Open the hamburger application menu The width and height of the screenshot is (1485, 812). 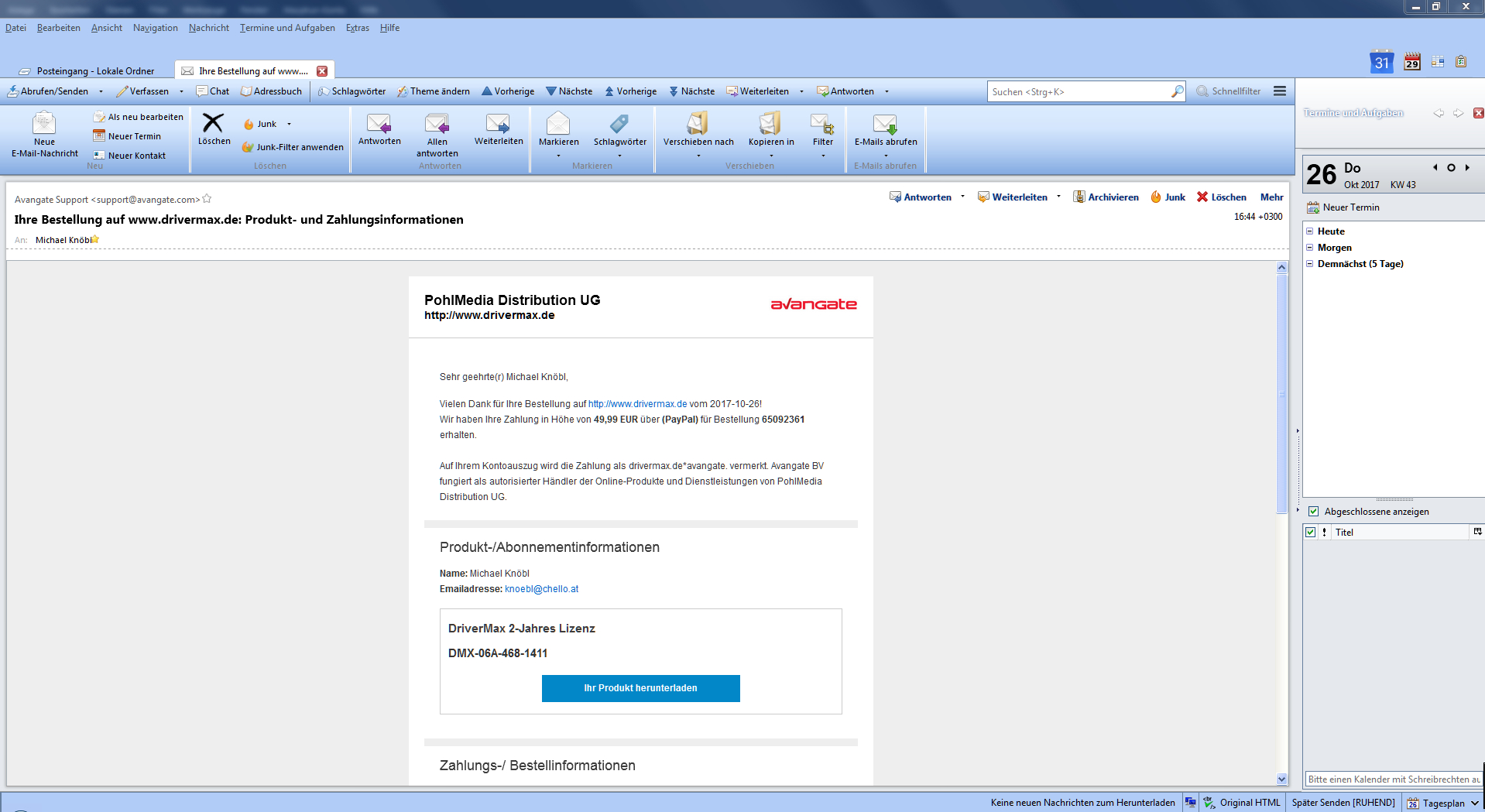pyautogui.click(x=1280, y=91)
